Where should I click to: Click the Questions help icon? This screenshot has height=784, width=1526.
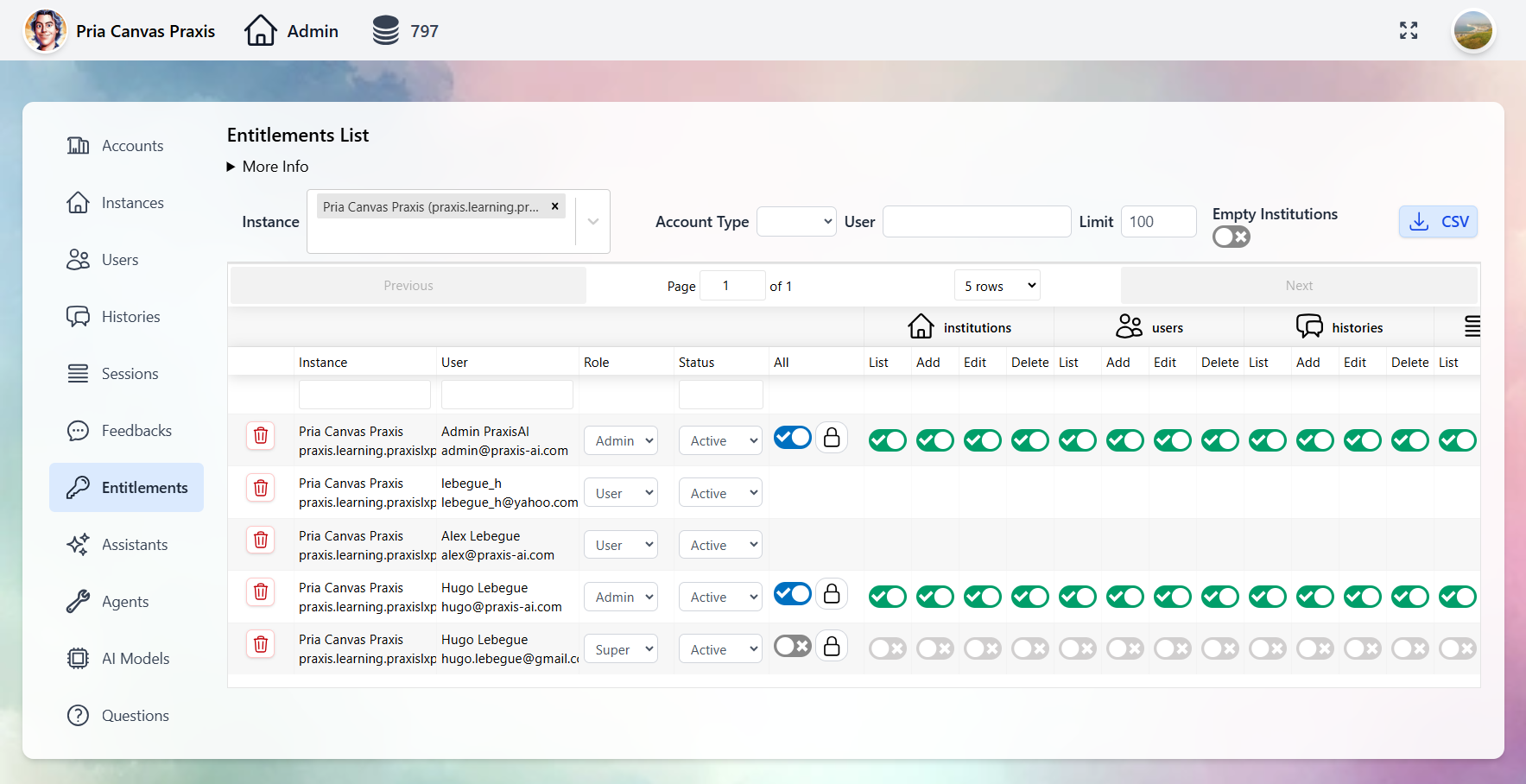[x=79, y=716]
